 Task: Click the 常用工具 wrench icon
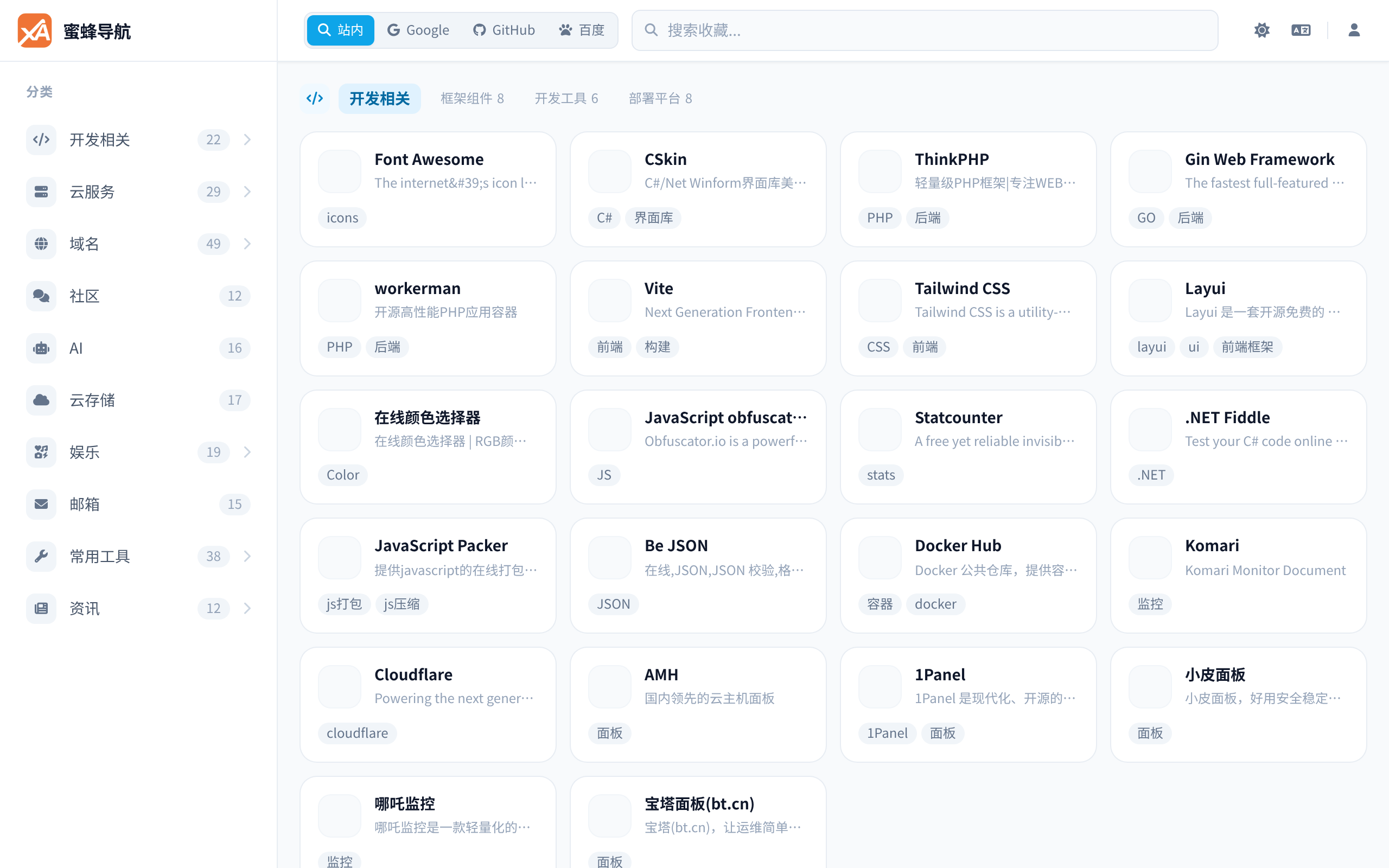[41, 556]
